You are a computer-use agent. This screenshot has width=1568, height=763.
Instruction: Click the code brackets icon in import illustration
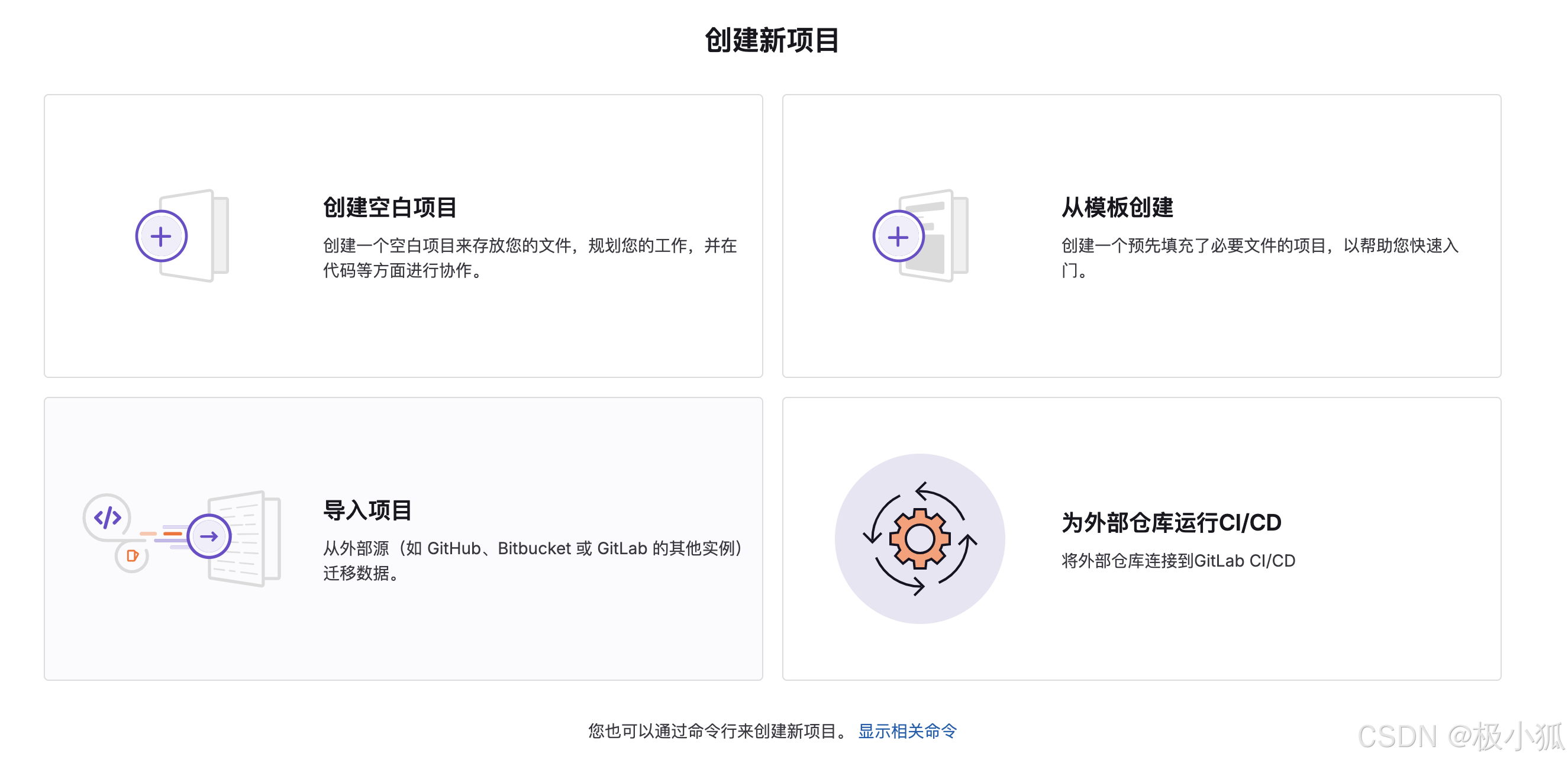pos(107,518)
